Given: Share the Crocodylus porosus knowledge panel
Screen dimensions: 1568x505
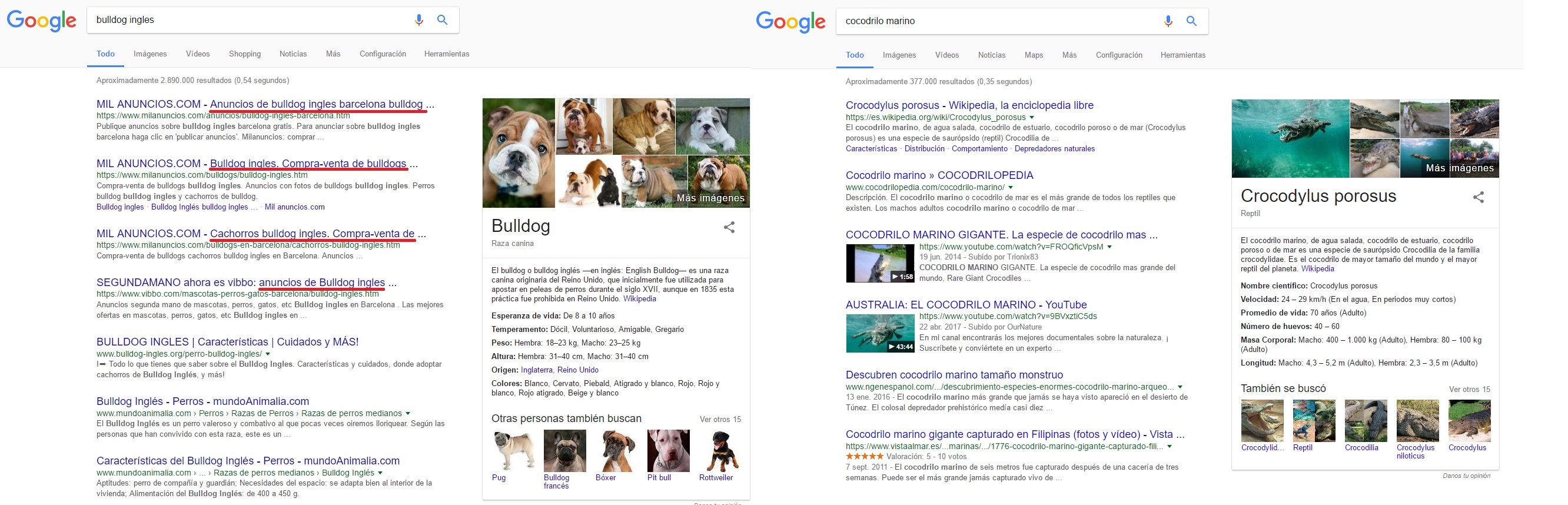Looking at the screenshot, I should coord(1479,197).
